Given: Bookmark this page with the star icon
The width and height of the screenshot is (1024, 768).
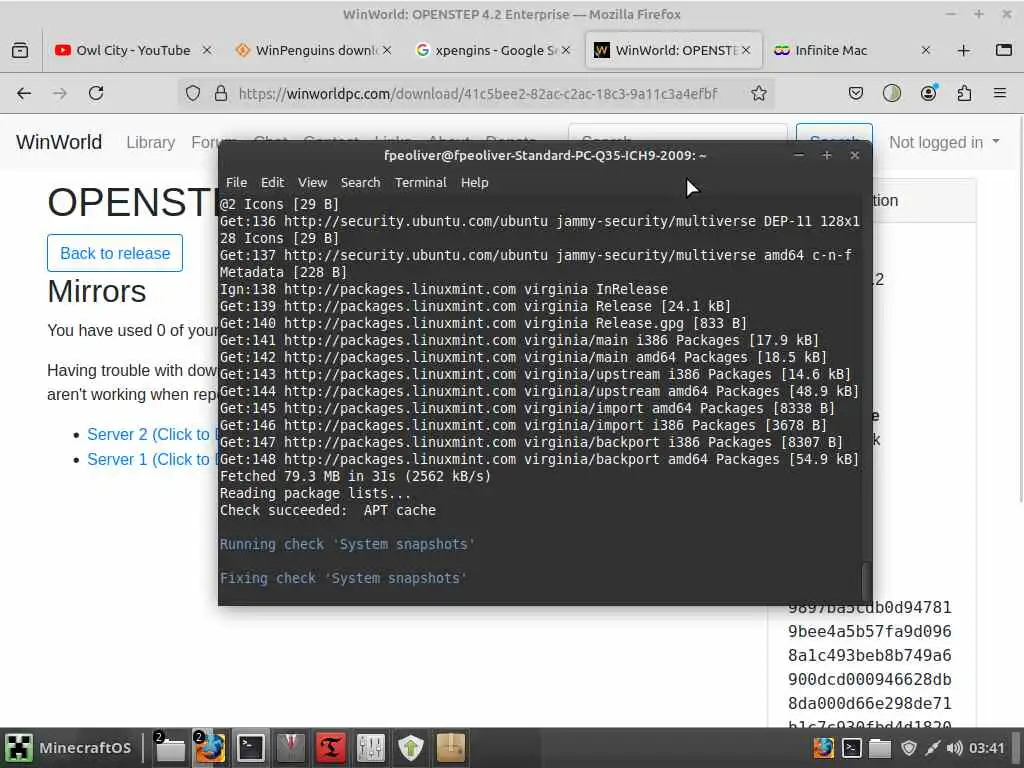Looking at the screenshot, I should coord(758,93).
